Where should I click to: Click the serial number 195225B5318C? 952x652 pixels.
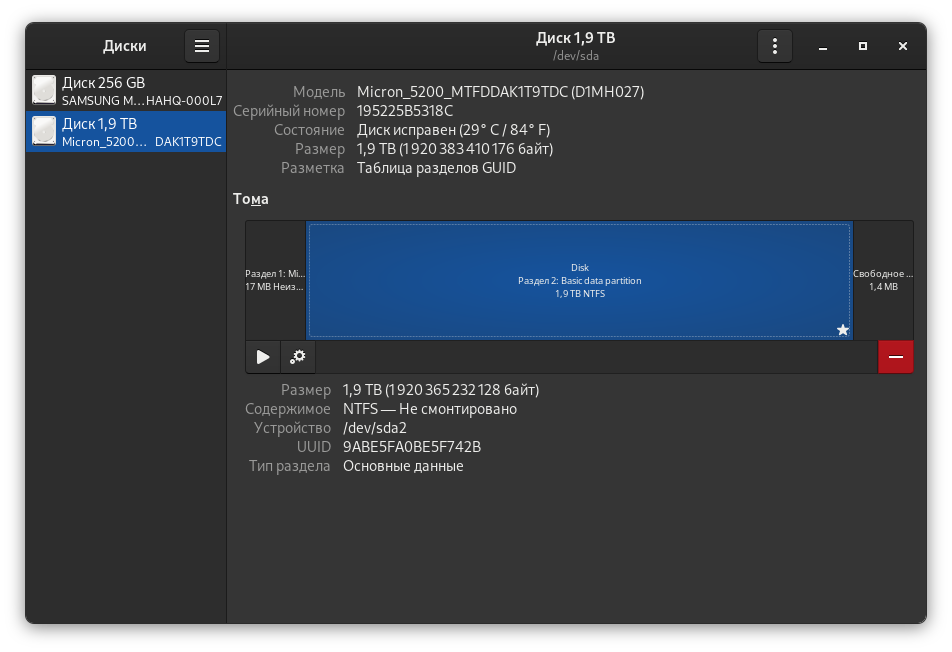click(x=405, y=111)
